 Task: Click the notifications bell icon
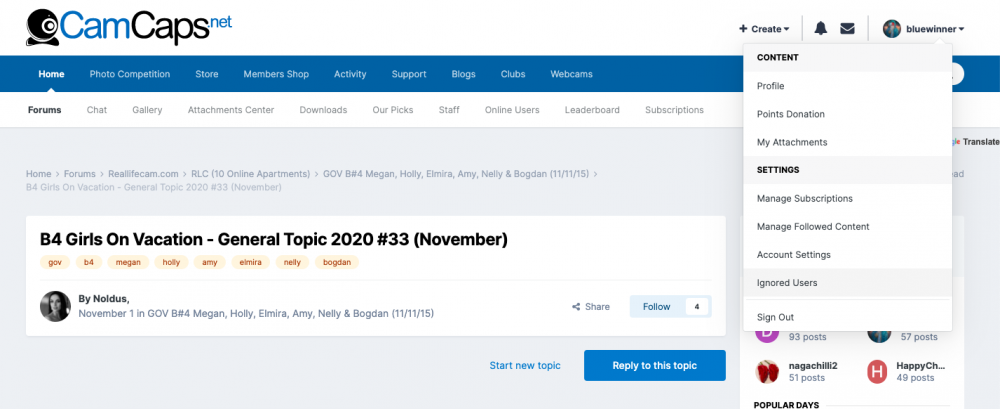[x=820, y=29]
